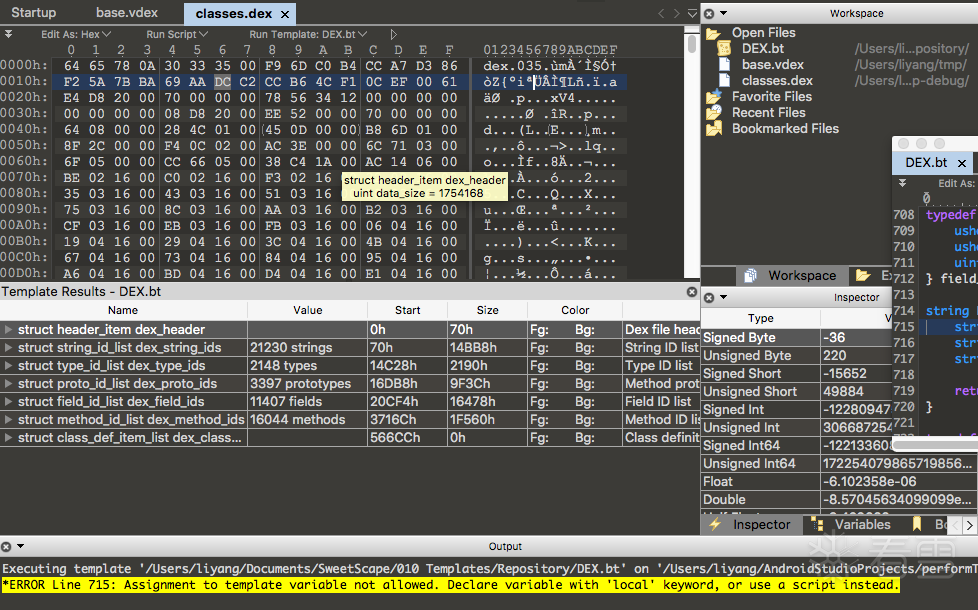The width and height of the screenshot is (978, 610).
Task: Sort results by Start column header
Action: [x=407, y=311]
